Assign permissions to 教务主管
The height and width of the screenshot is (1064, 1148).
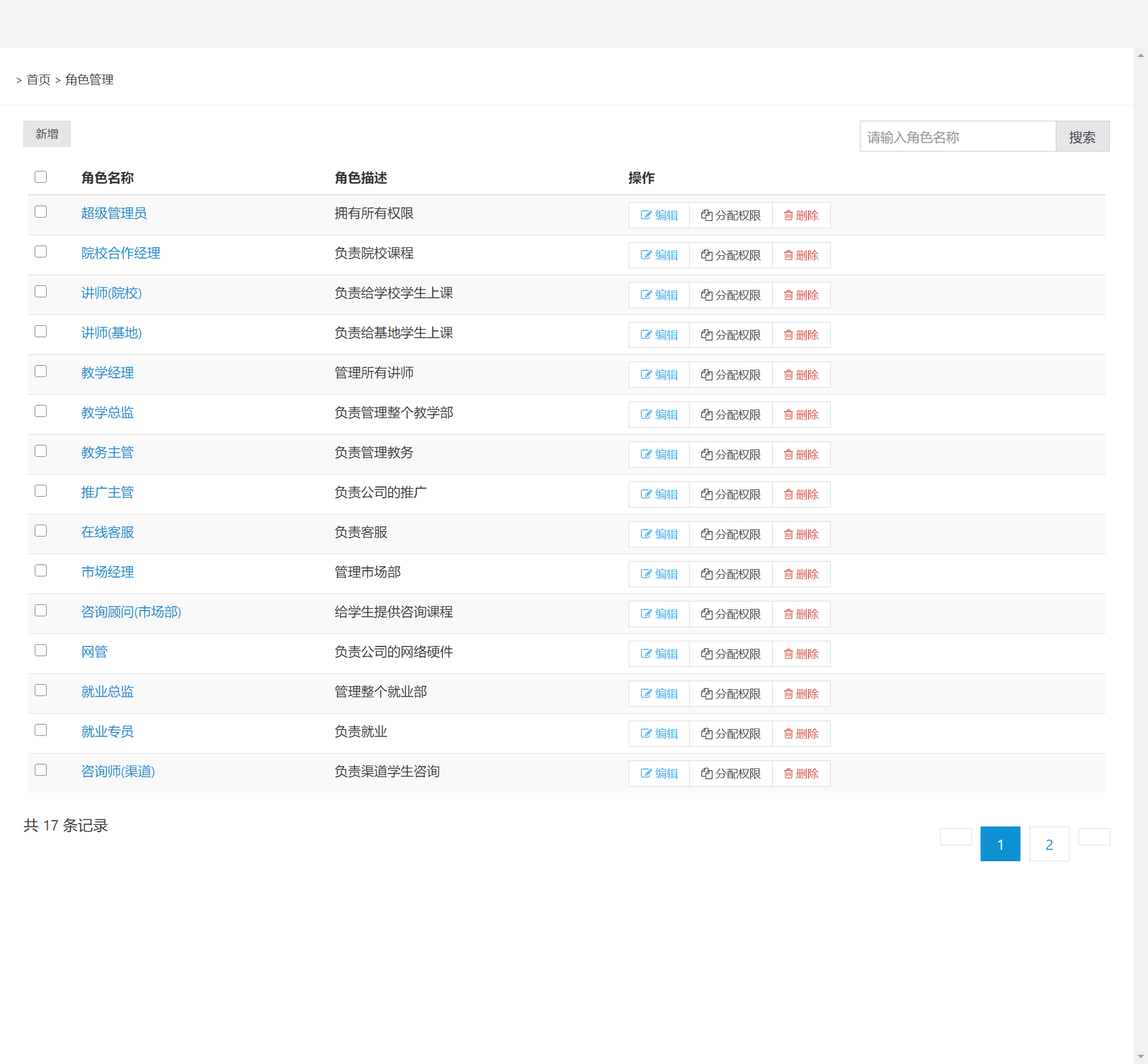click(731, 455)
